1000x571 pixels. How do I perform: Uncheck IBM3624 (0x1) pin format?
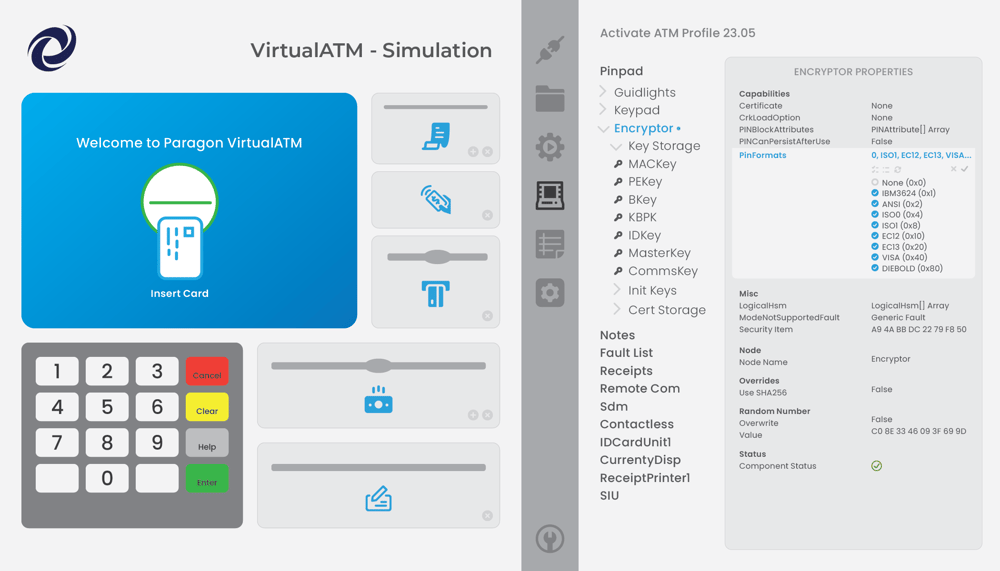875,193
